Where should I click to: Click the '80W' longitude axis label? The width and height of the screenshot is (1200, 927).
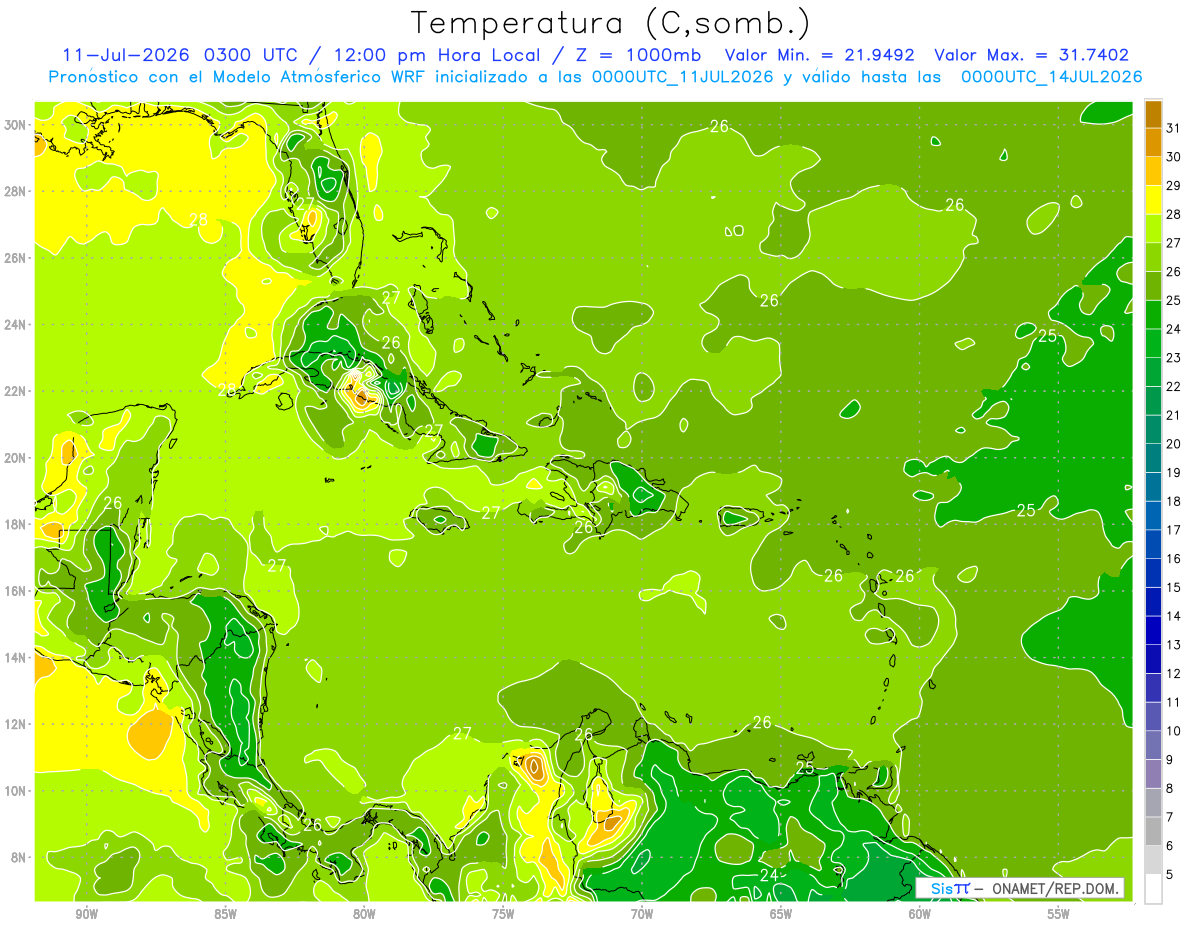364,914
